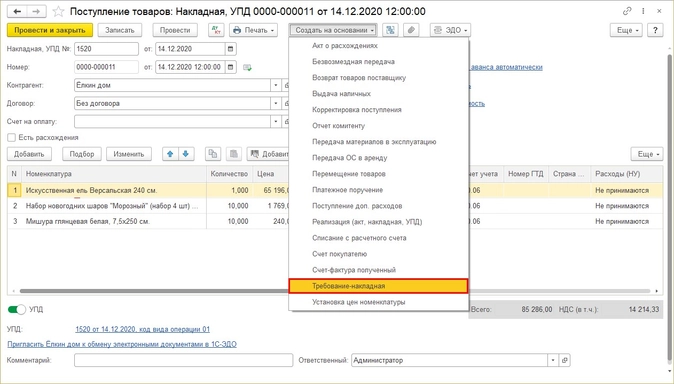Click the Провести и закрыть button

(x=49, y=30)
